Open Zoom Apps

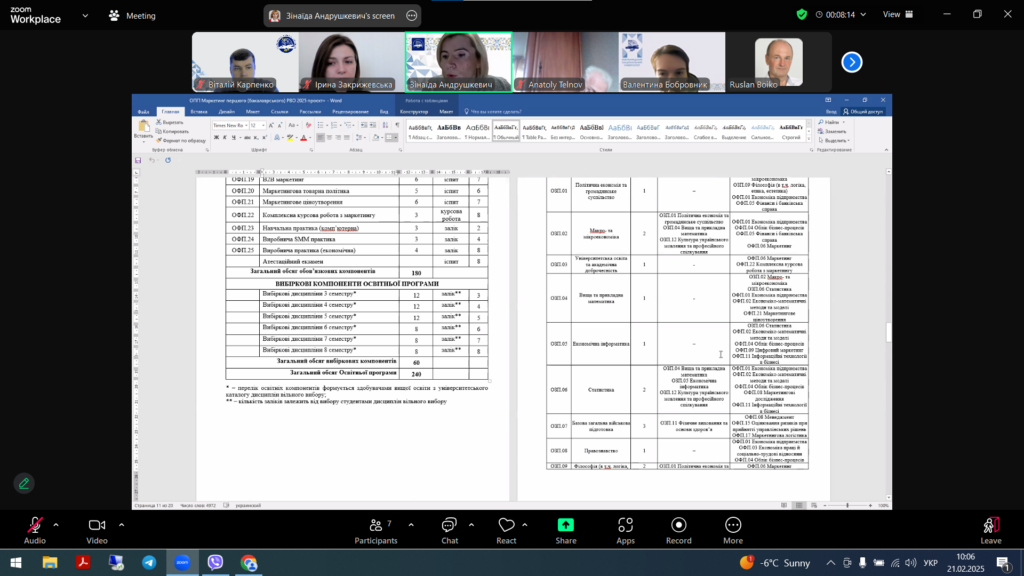(x=626, y=530)
